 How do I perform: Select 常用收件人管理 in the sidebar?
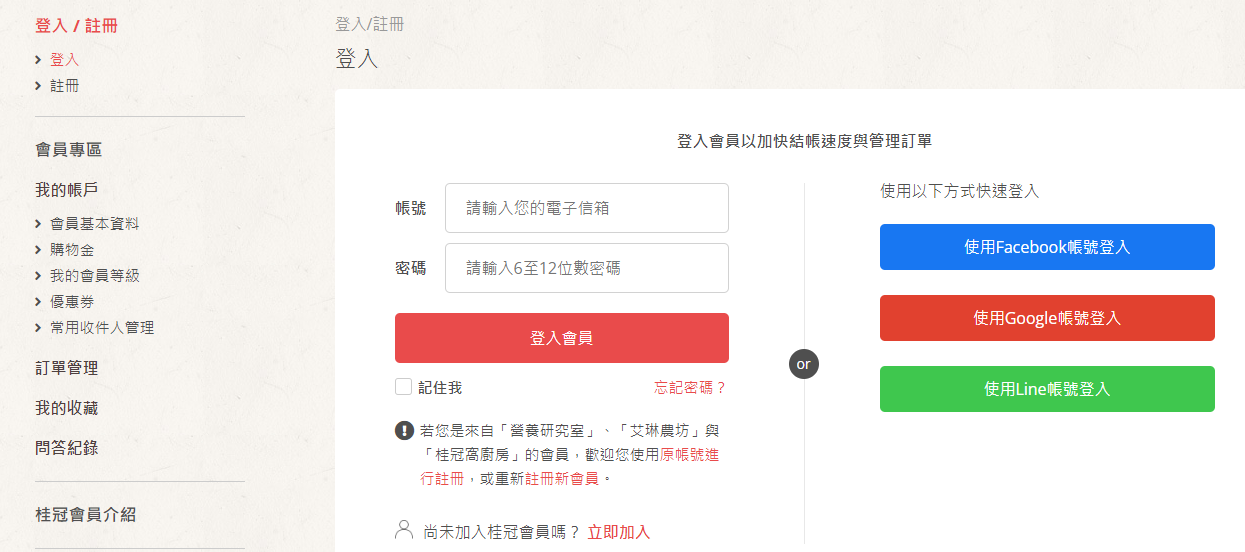click(x=102, y=327)
